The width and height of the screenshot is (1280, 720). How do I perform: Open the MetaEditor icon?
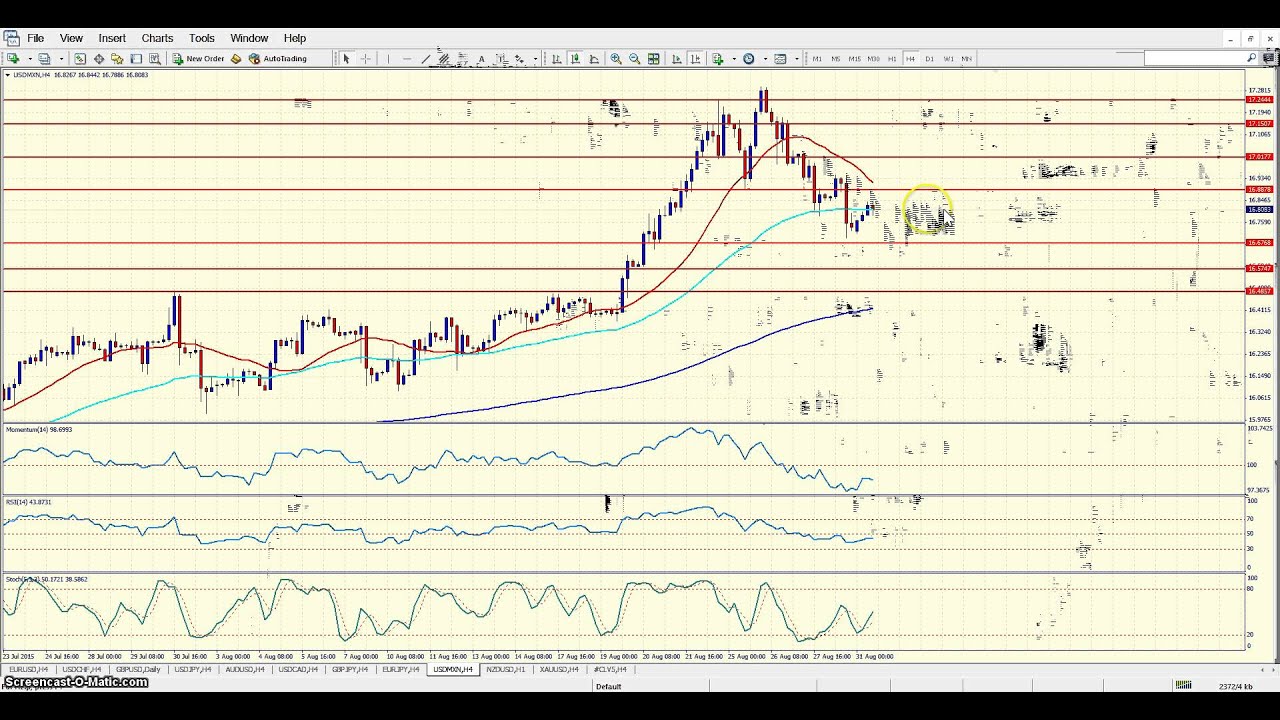(236, 59)
